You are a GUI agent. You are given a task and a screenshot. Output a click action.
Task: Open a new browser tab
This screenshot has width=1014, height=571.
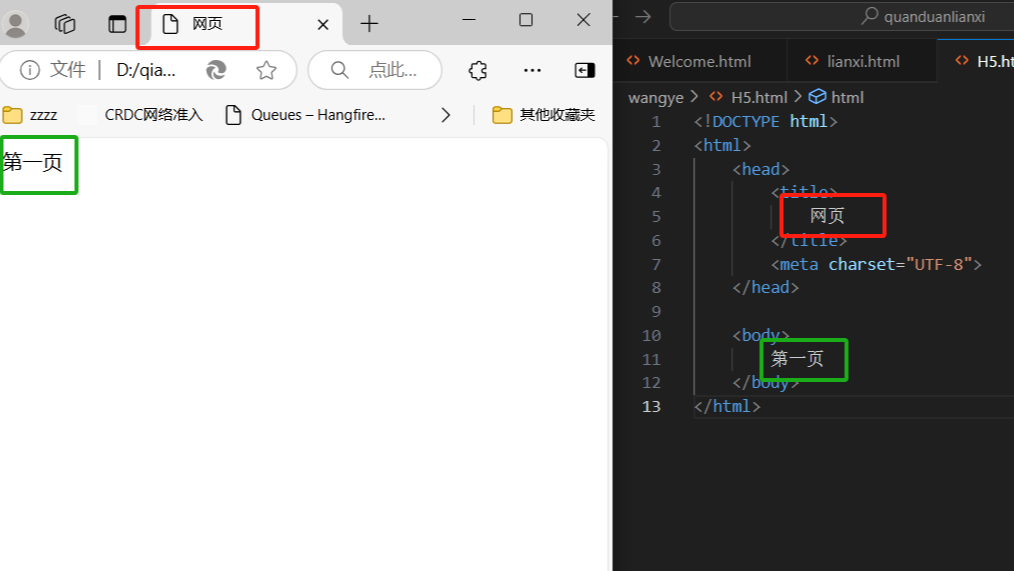click(x=369, y=24)
